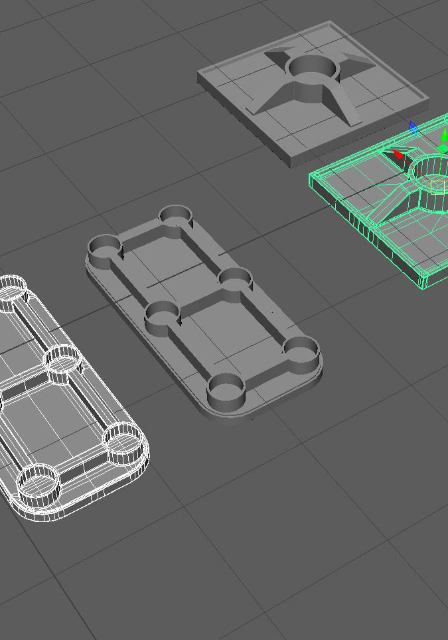Click rightmost corner cylinder on solid six-cylinder plate
The height and width of the screenshot is (640, 448).
click(x=301, y=350)
